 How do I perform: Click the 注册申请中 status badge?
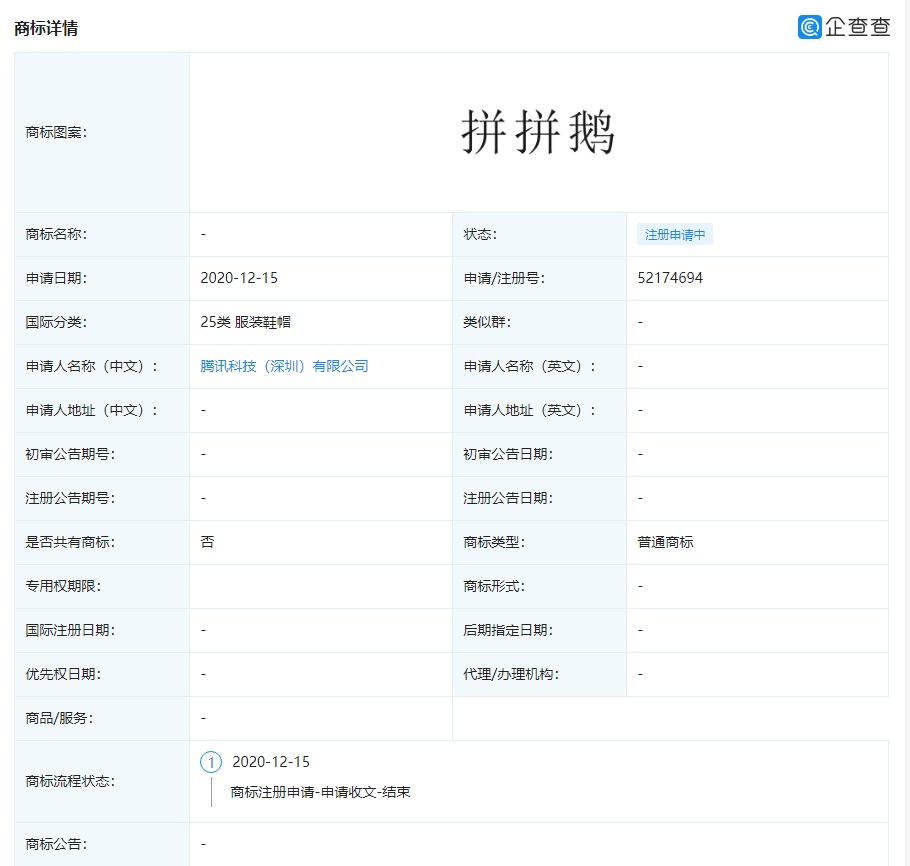(675, 235)
